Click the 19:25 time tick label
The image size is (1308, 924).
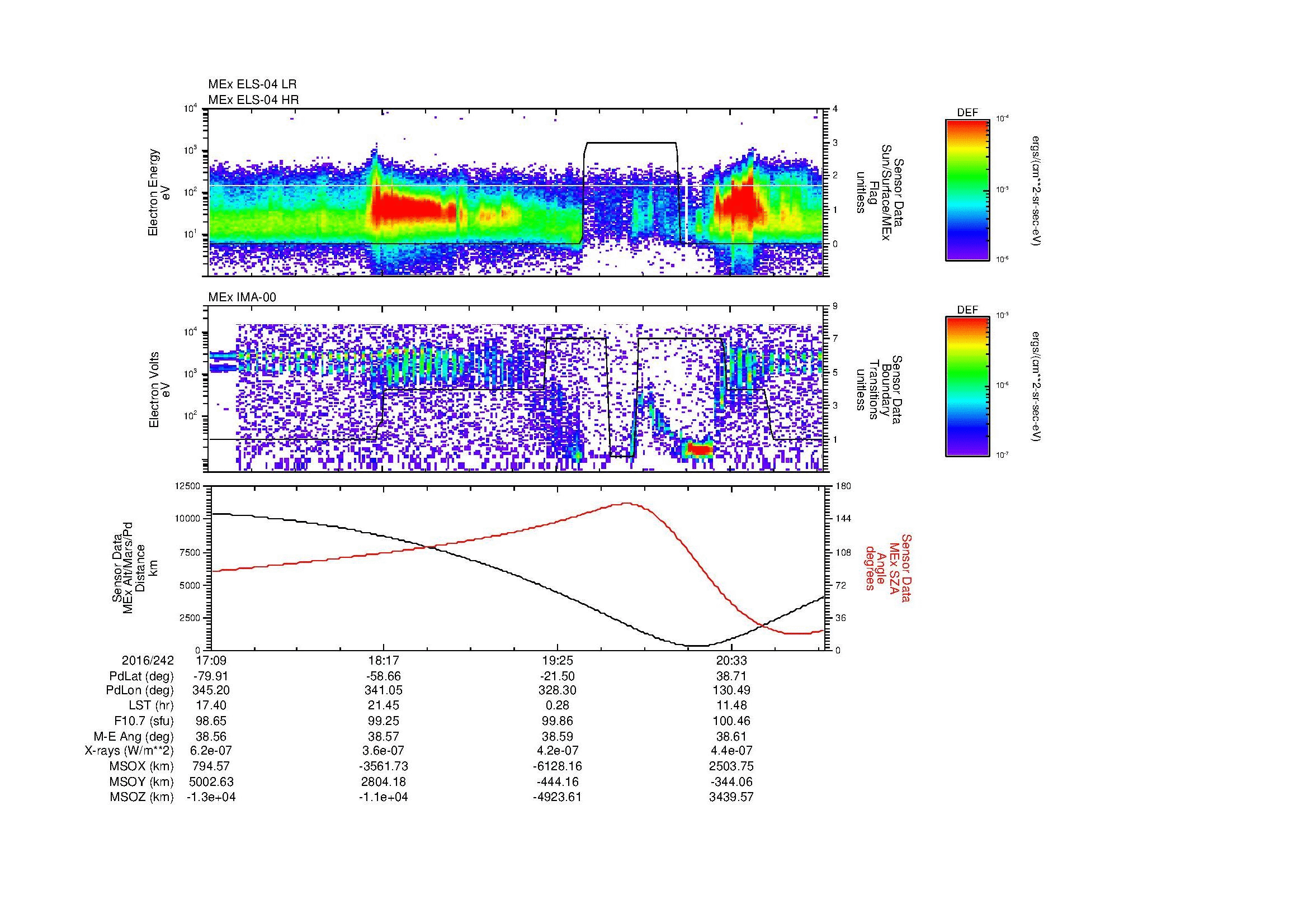[558, 661]
